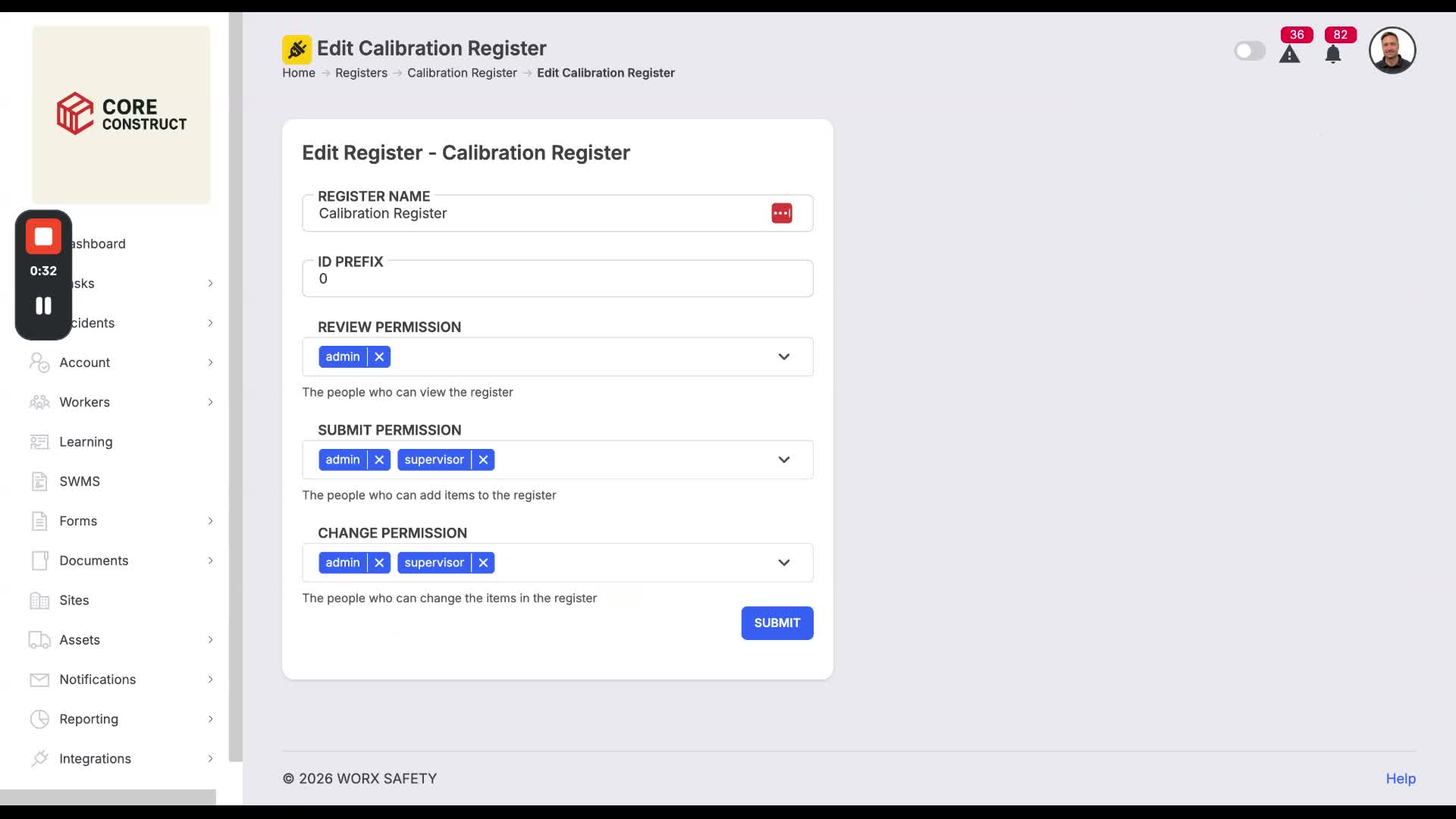Remove supervisor tag from Submit Permission

(483, 460)
